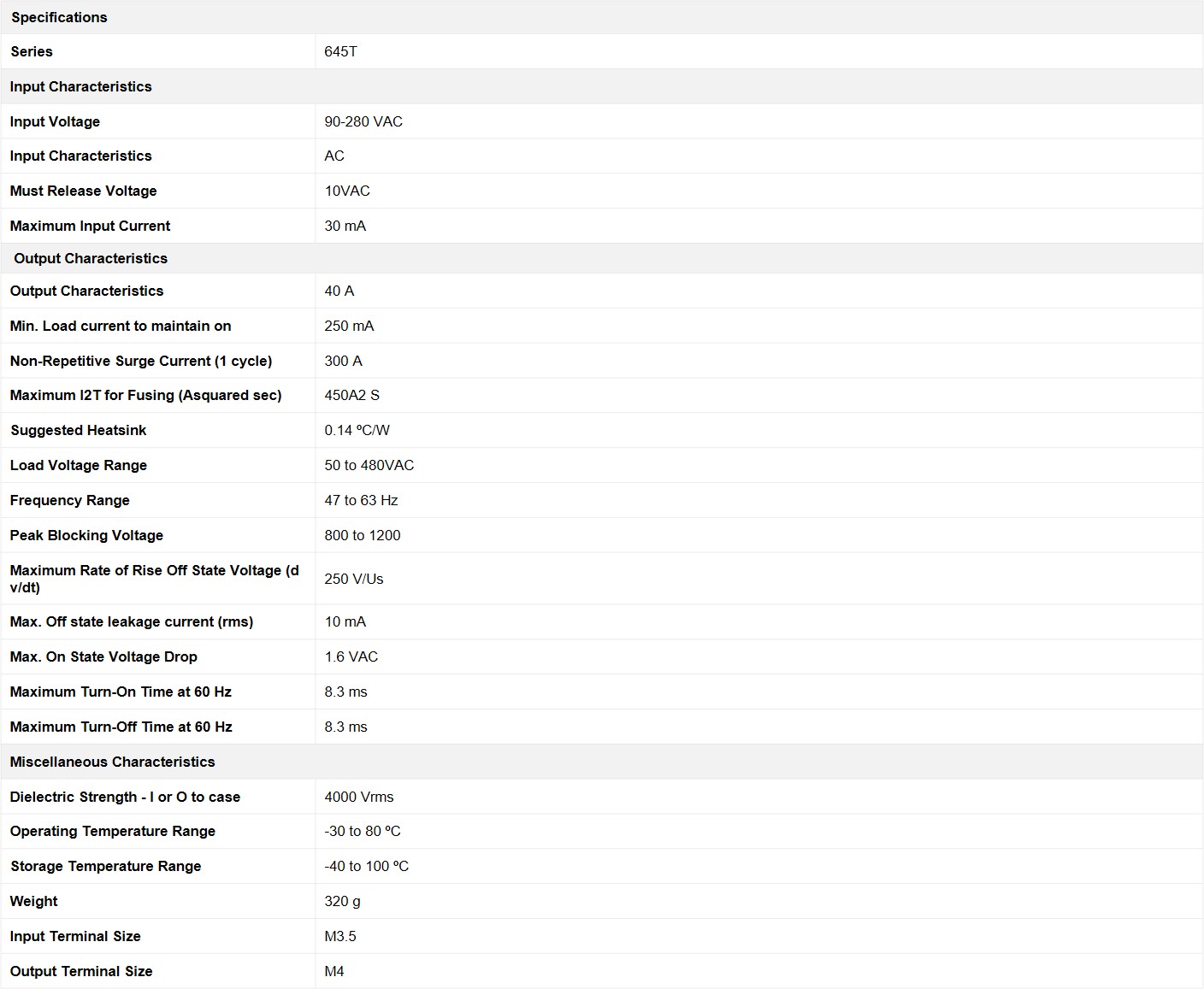Select Maximum Turn-Off Time at 60 Hz
The image size is (1204, 989).
tap(121, 727)
